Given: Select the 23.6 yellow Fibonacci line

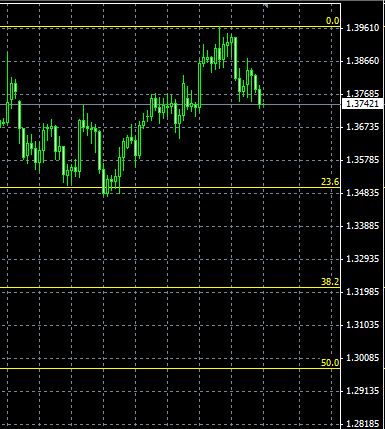Looking at the screenshot, I should [x=170, y=187].
